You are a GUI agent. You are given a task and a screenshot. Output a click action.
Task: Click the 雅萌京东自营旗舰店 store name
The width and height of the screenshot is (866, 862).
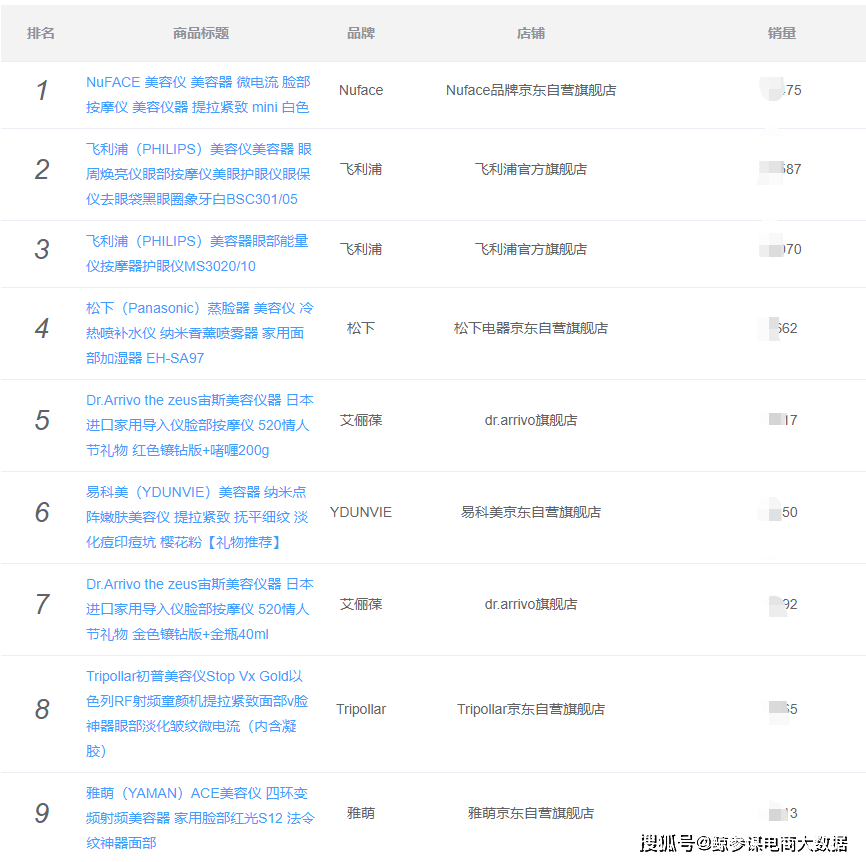coord(531,813)
